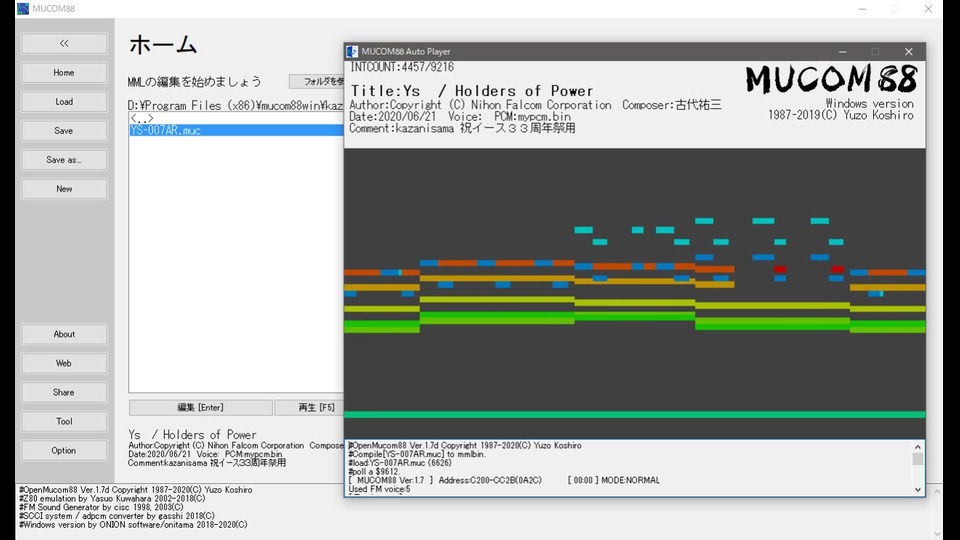Click the D:¥Program Files (x86) path text
Image resolution: width=960 pixels, height=540 pixels.
[x=235, y=106]
